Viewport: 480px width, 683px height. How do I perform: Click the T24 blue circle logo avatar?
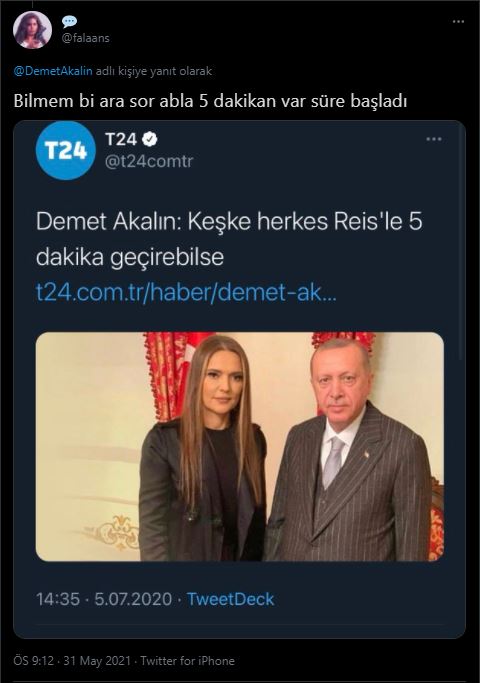(65, 151)
